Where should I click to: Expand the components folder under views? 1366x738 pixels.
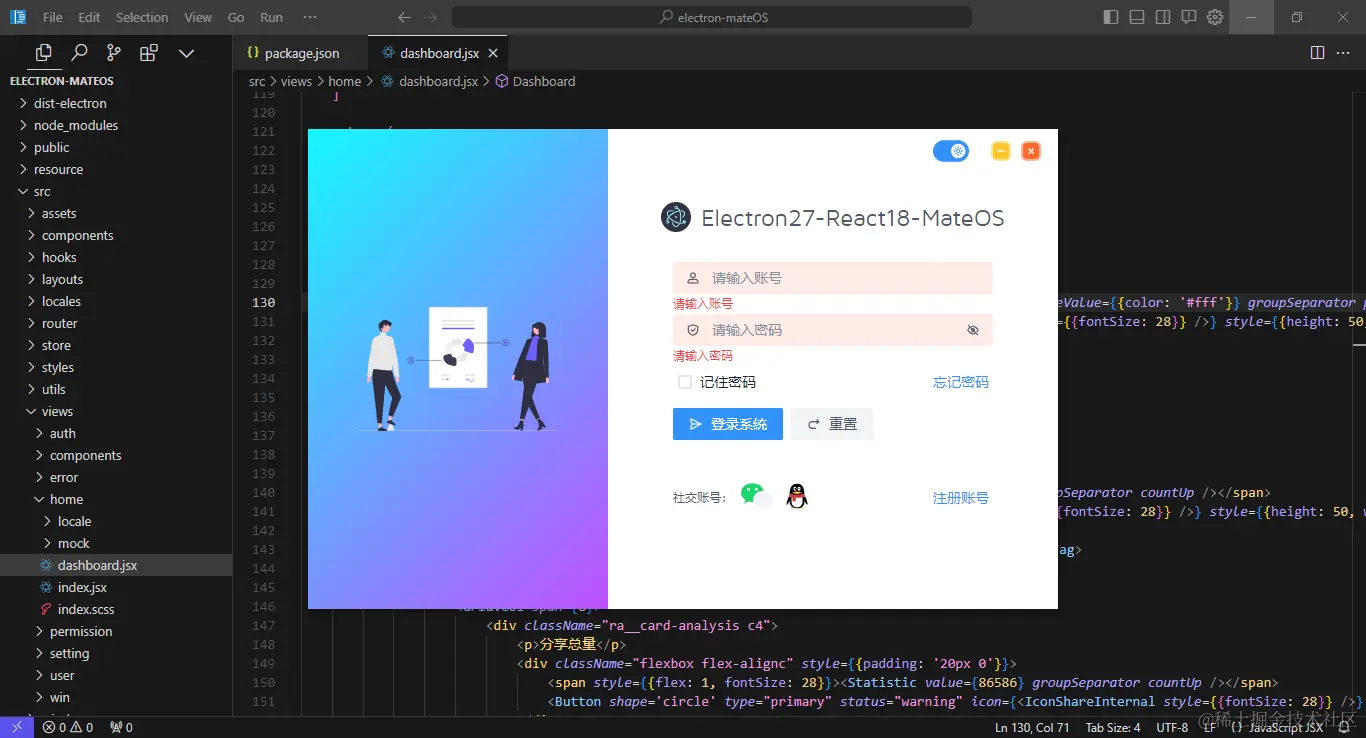pyautogui.click(x=86, y=455)
